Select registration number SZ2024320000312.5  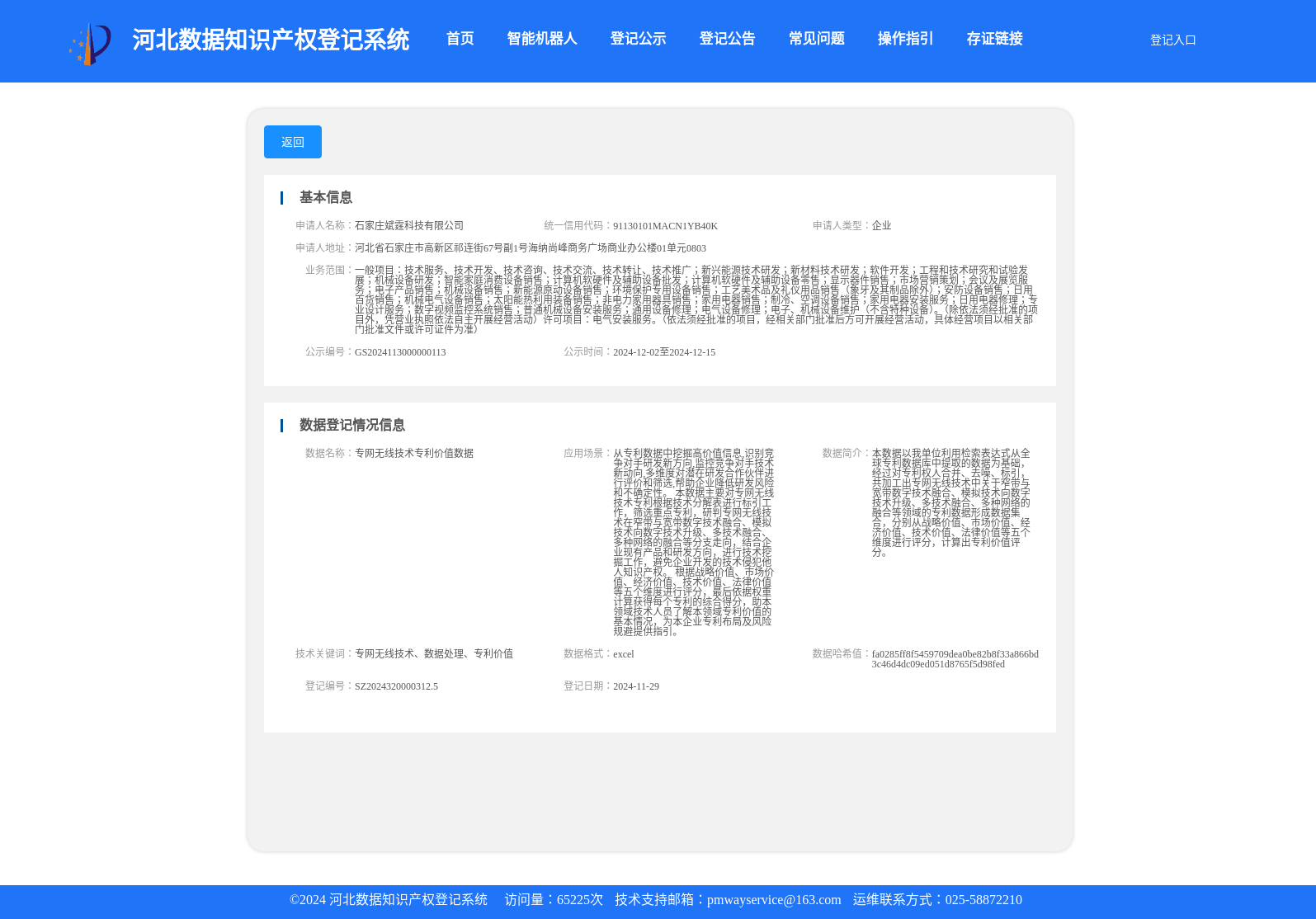[396, 686]
